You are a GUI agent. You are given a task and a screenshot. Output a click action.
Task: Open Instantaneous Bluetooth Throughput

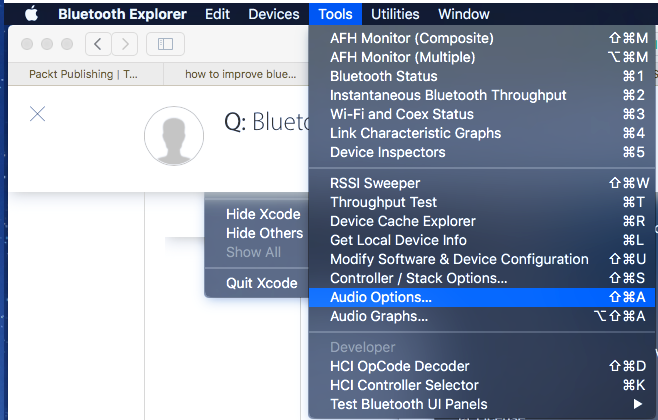point(481,95)
